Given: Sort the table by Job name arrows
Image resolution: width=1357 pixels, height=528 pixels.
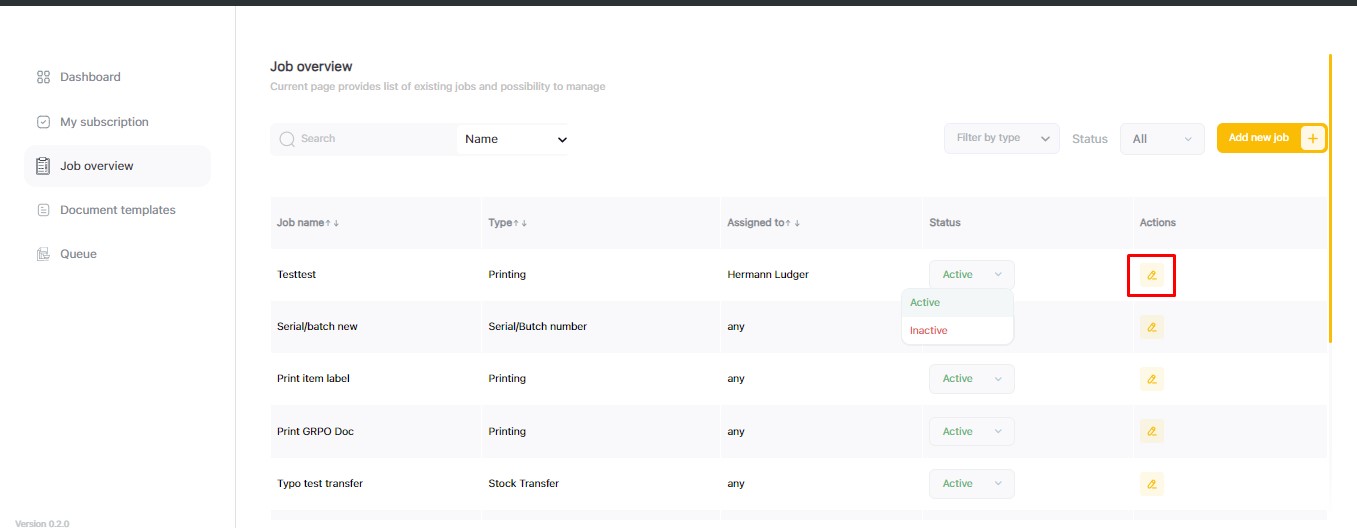Looking at the screenshot, I should pyautogui.click(x=332, y=223).
